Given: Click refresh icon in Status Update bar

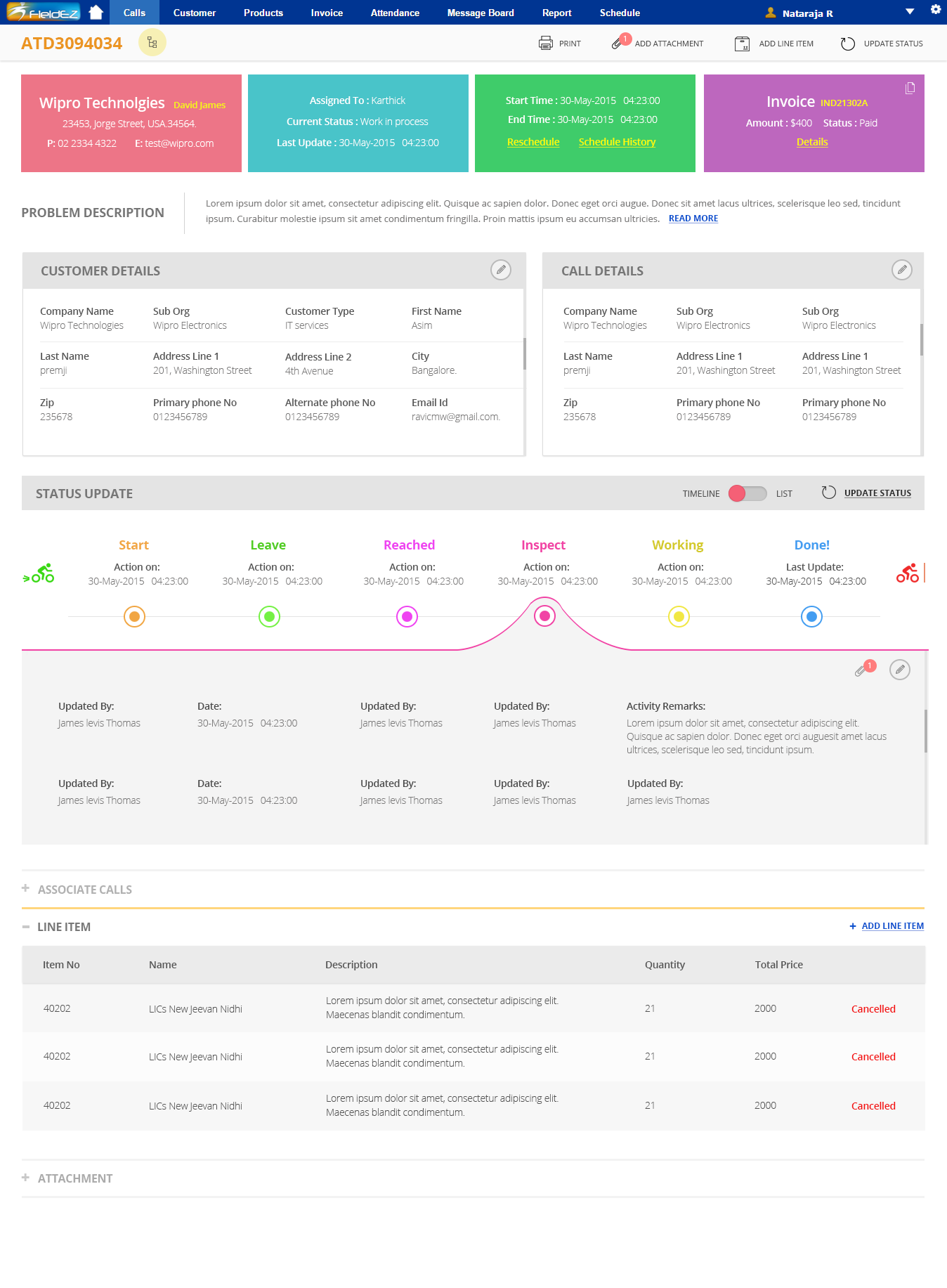Looking at the screenshot, I should (829, 493).
